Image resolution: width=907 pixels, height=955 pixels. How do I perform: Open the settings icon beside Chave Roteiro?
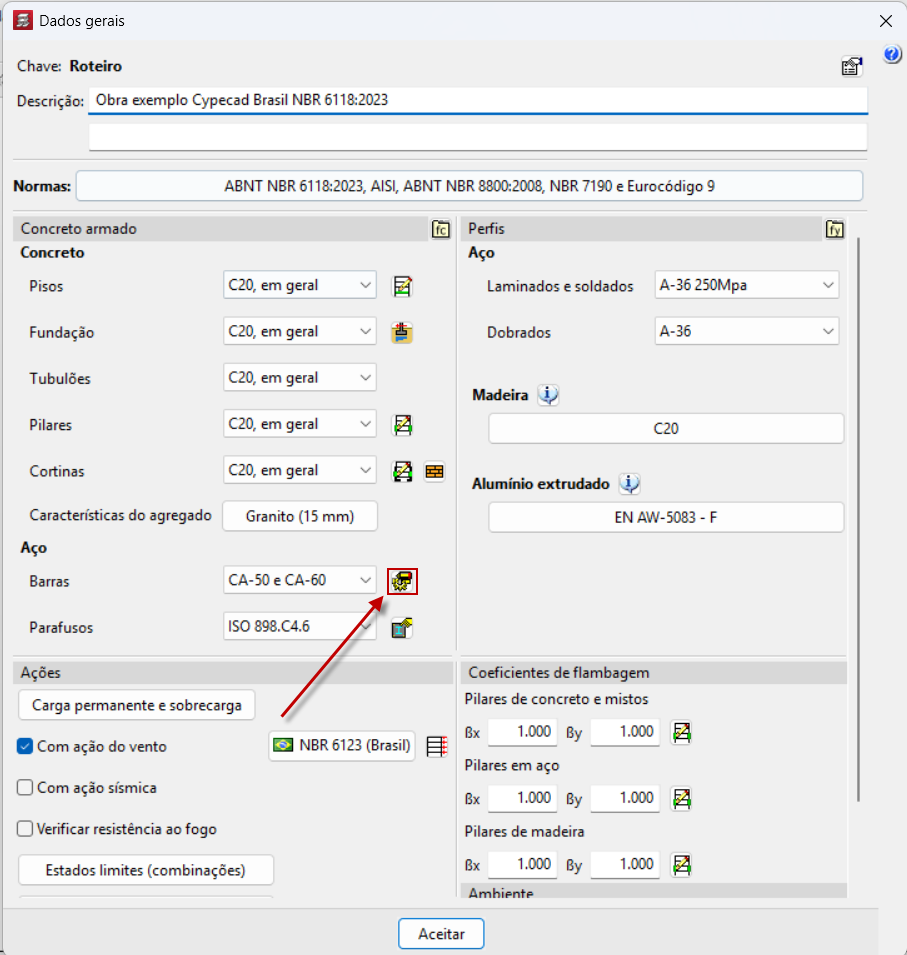point(852,66)
